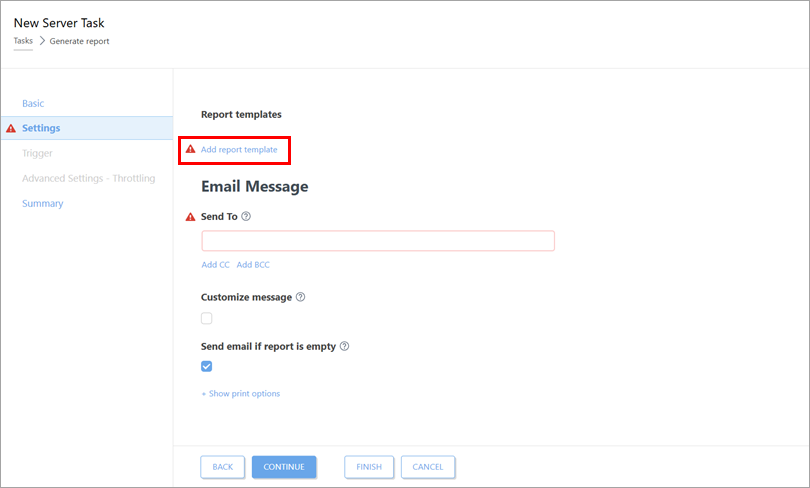Image resolution: width=810 pixels, height=488 pixels.
Task: Open help icon next to Send To
Action: tap(246, 216)
